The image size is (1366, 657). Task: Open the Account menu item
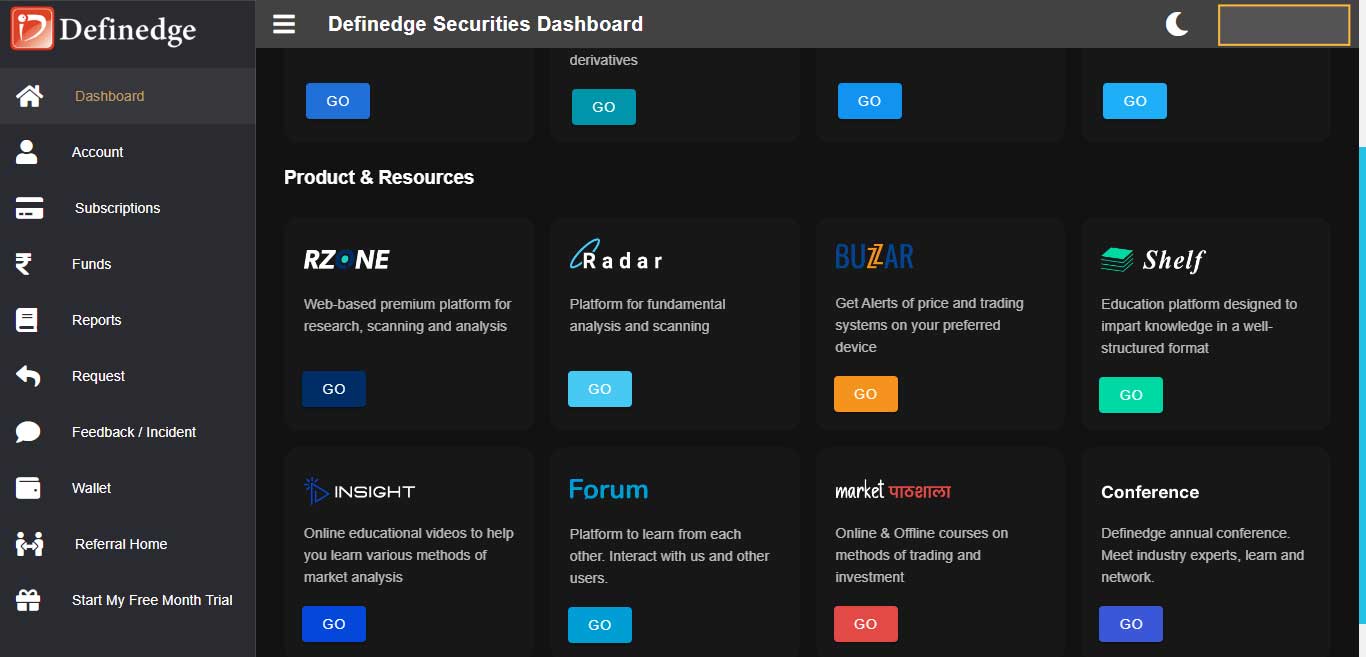coord(128,152)
